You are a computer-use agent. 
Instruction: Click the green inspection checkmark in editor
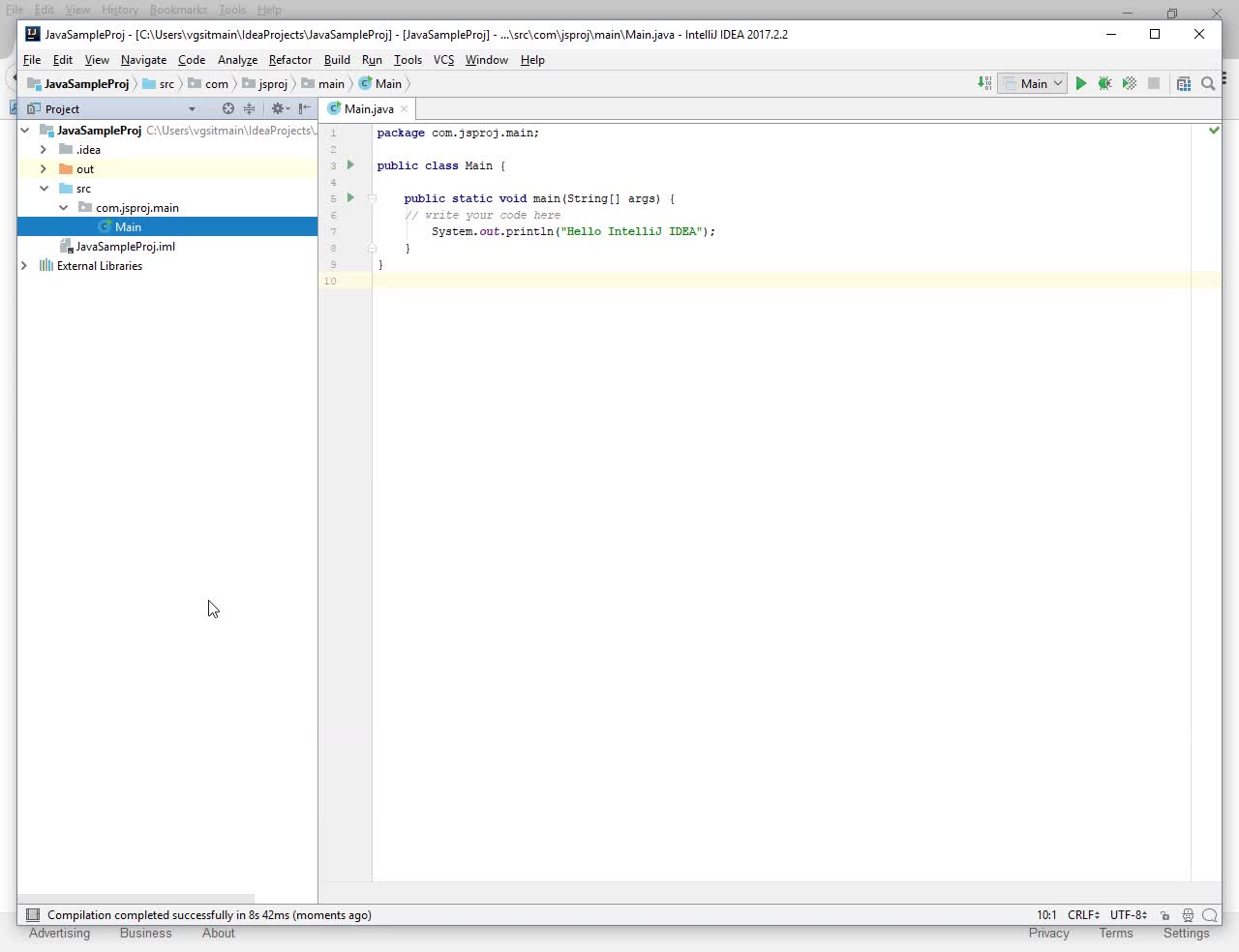[1214, 130]
